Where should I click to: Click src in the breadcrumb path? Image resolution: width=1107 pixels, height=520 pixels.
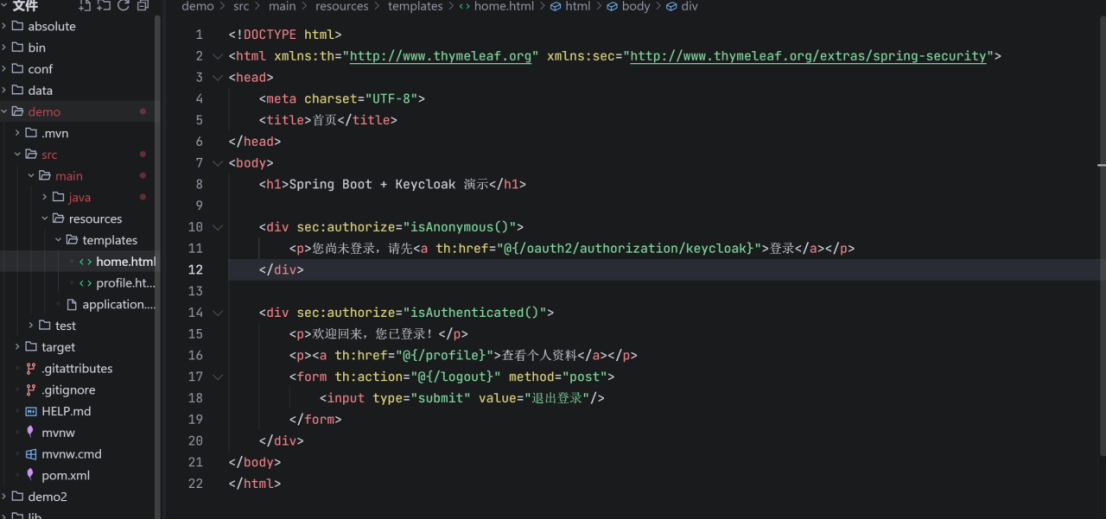tap(241, 6)
